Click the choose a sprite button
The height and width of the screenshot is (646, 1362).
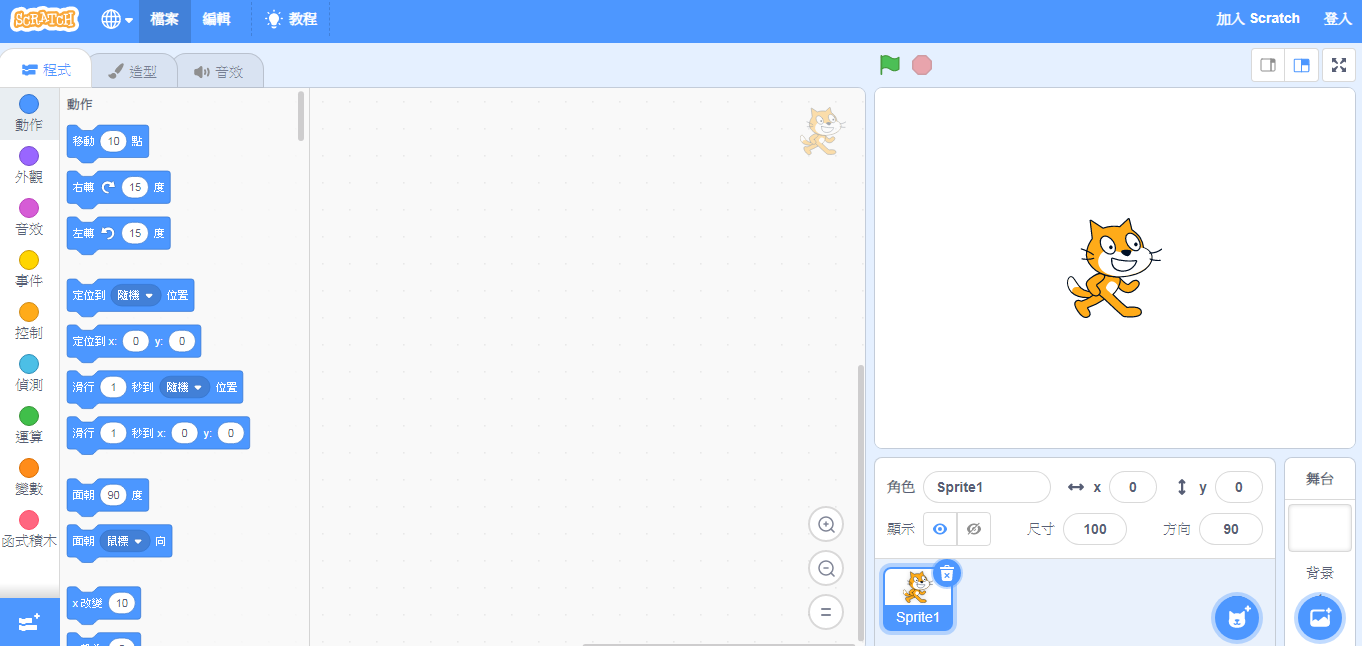click(1237, 618)
